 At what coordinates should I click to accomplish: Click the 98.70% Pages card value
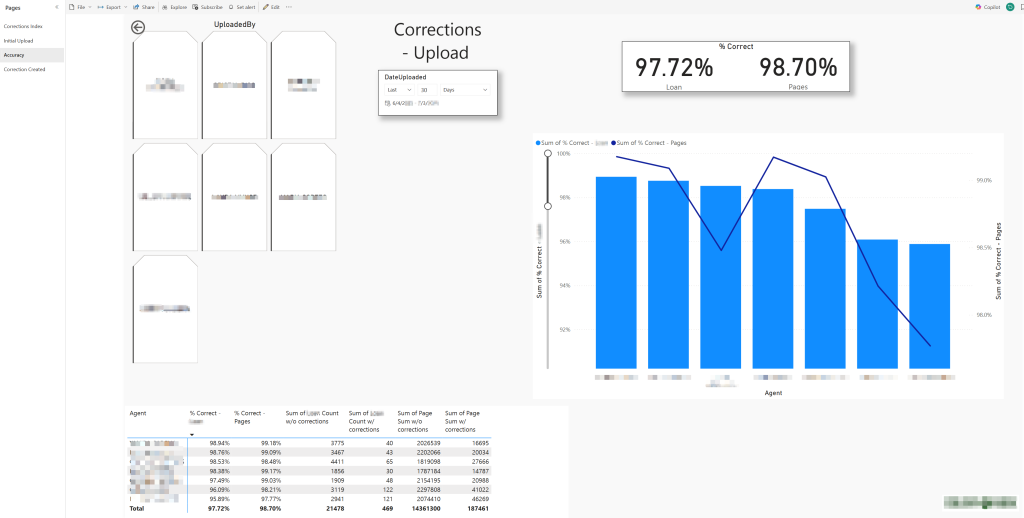coord(798,67)
